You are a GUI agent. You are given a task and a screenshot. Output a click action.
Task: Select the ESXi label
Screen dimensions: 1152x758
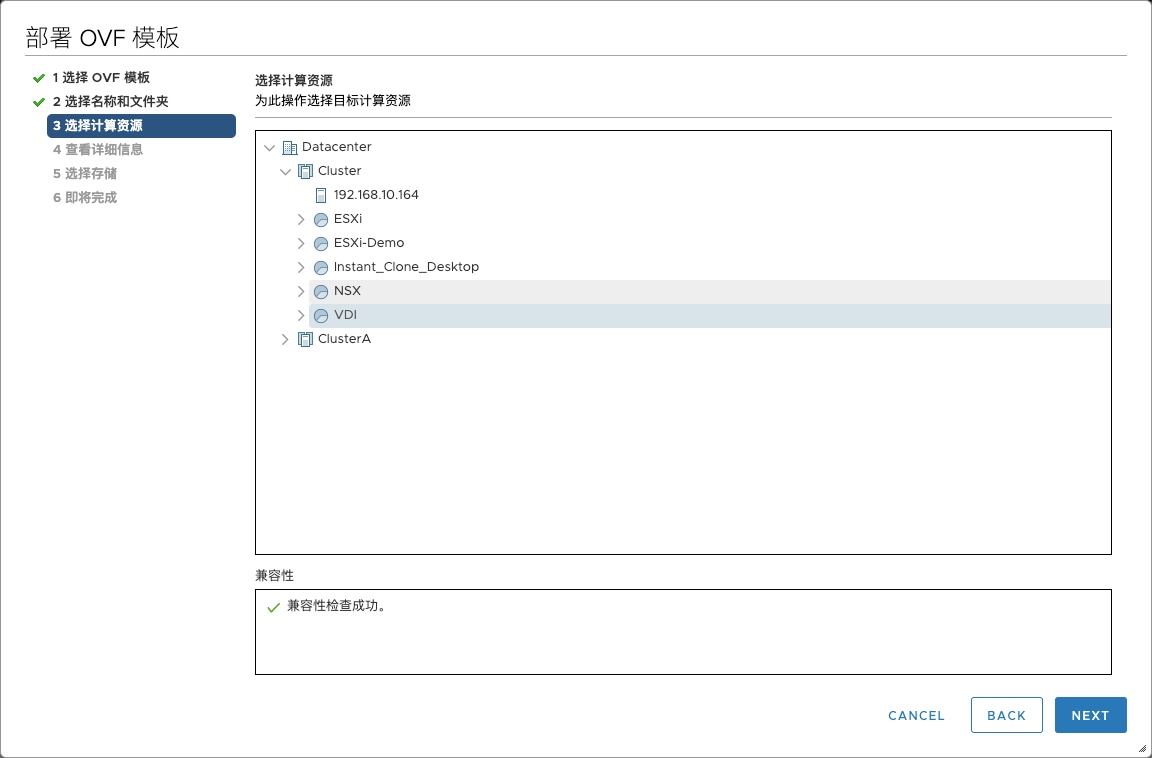point(348,219)
